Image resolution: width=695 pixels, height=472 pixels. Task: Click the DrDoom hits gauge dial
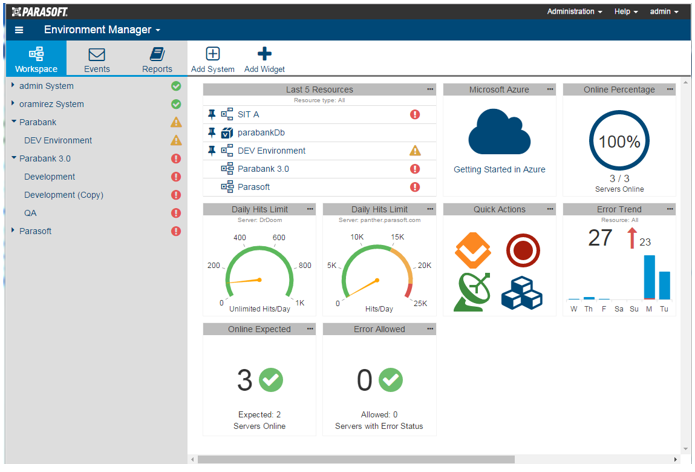tap(259, 271)
